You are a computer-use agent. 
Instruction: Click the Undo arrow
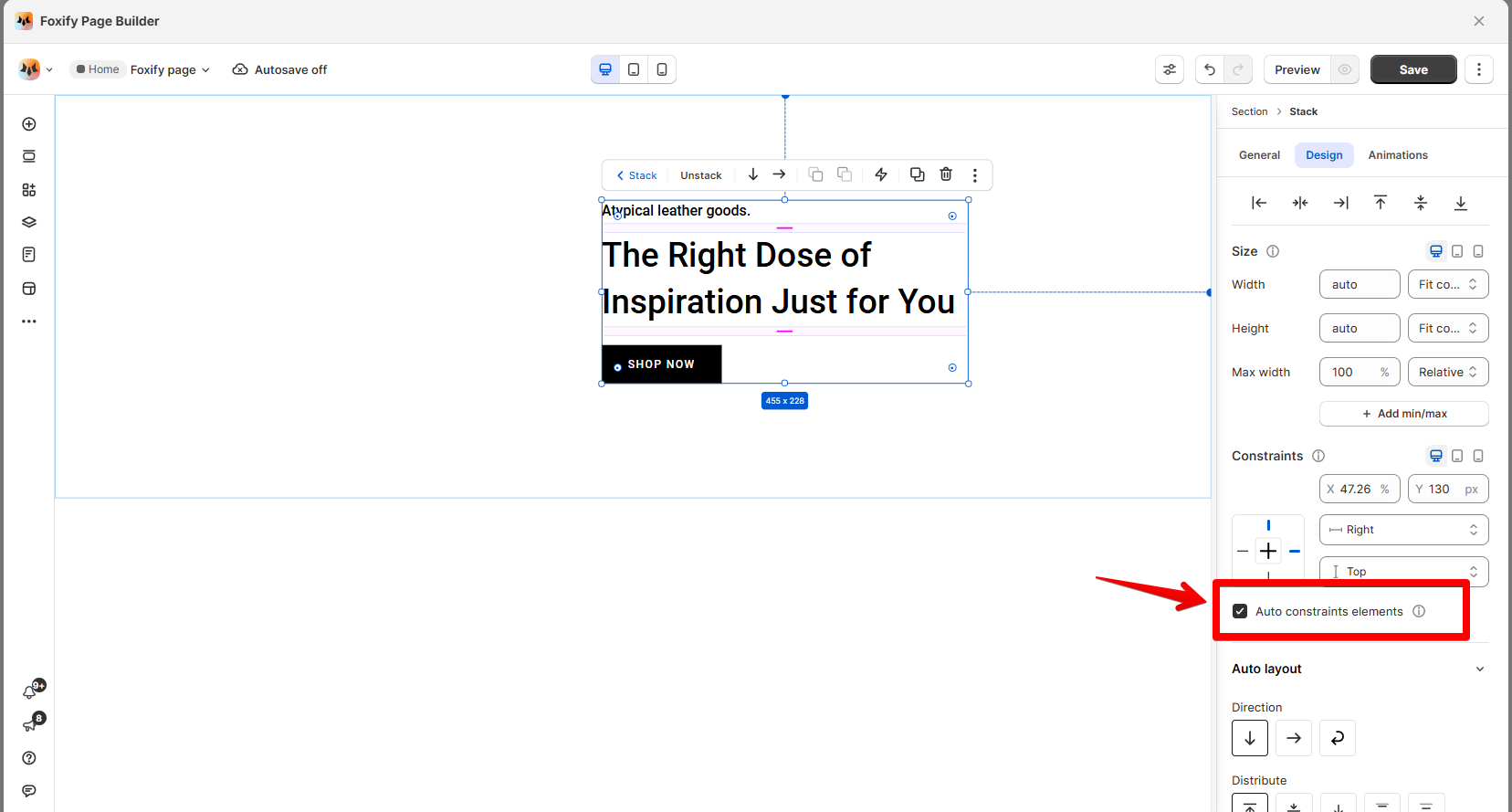point(1210,69)
